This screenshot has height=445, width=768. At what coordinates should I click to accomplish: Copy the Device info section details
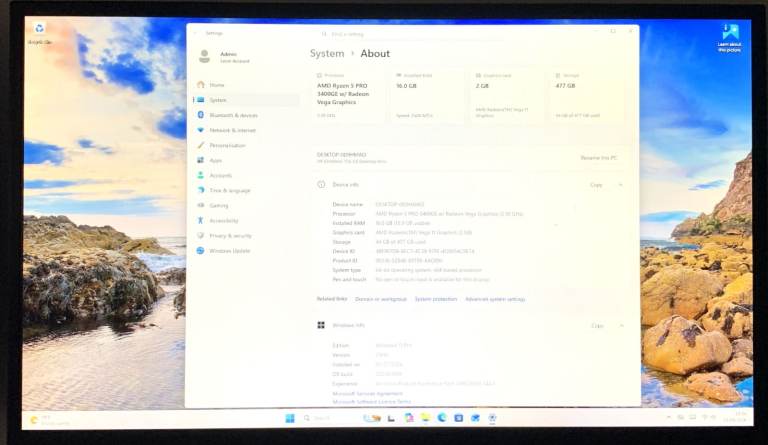[596, 185]
